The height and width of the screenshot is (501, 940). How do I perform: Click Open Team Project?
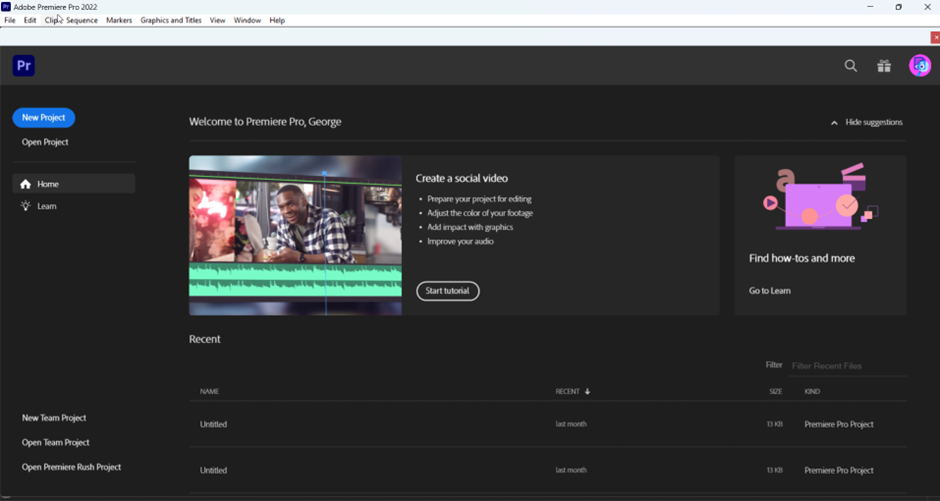point(56,442)
